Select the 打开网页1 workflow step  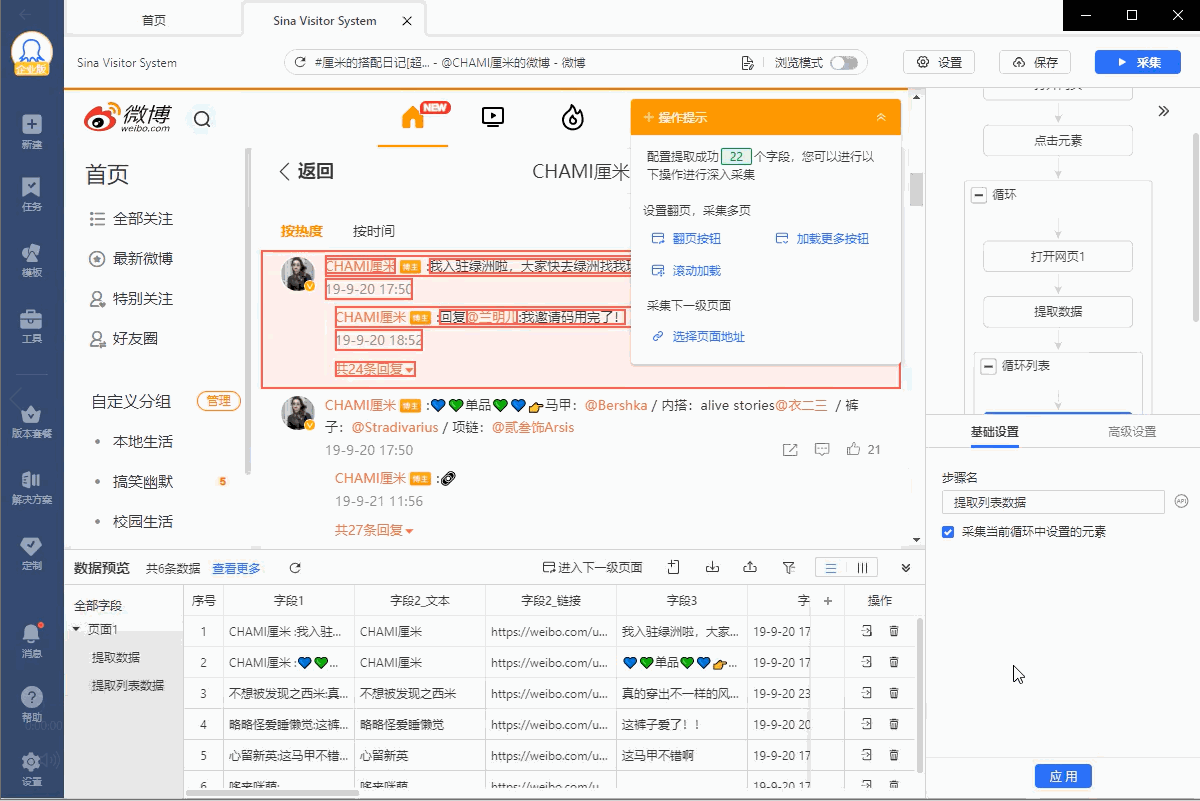tap(1058, 257)
